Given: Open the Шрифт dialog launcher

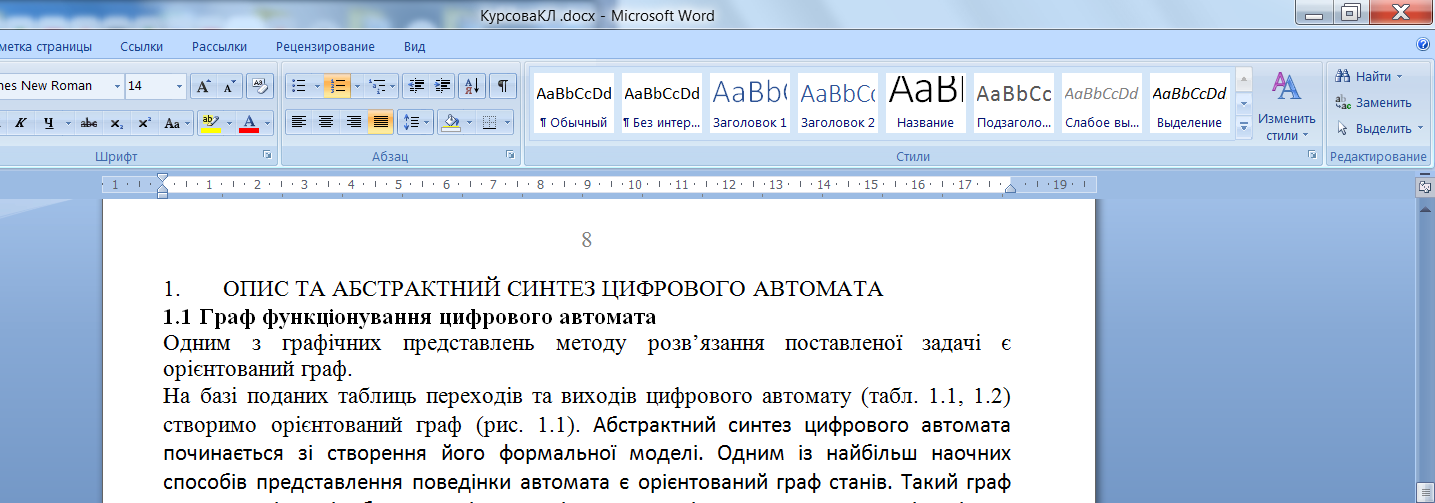Looking at the screenshot, I should 267,156.
